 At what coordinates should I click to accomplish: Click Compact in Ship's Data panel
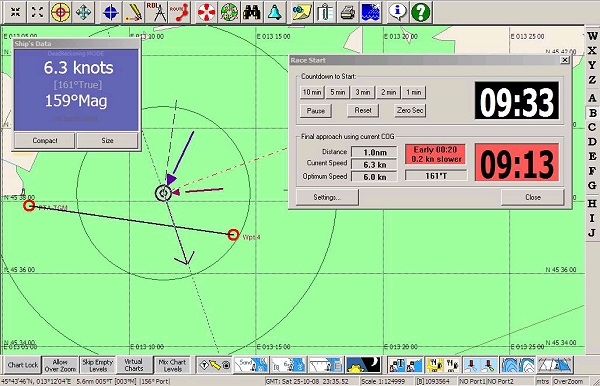(45, 140)
